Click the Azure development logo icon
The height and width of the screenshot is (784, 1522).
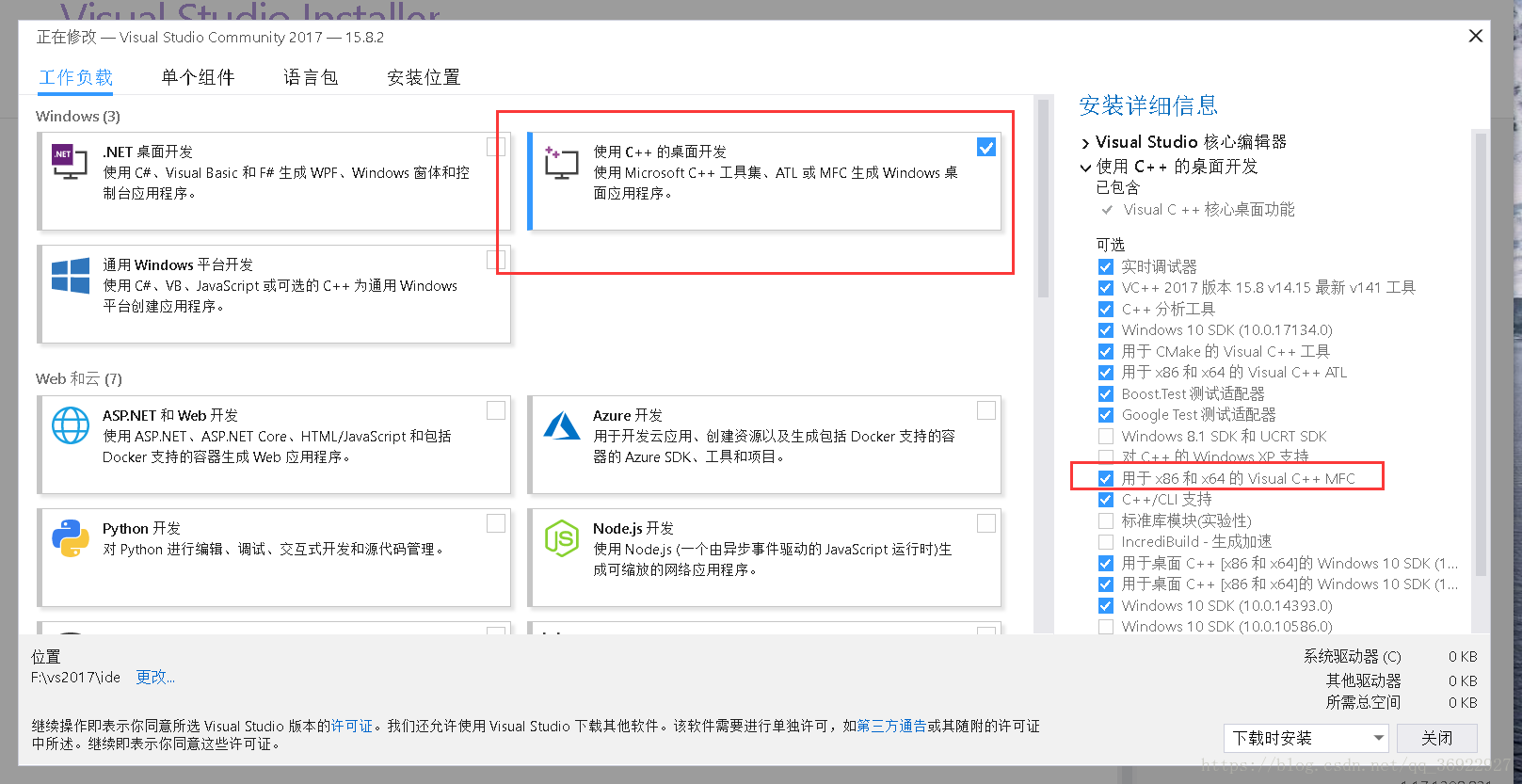point(562,425)
